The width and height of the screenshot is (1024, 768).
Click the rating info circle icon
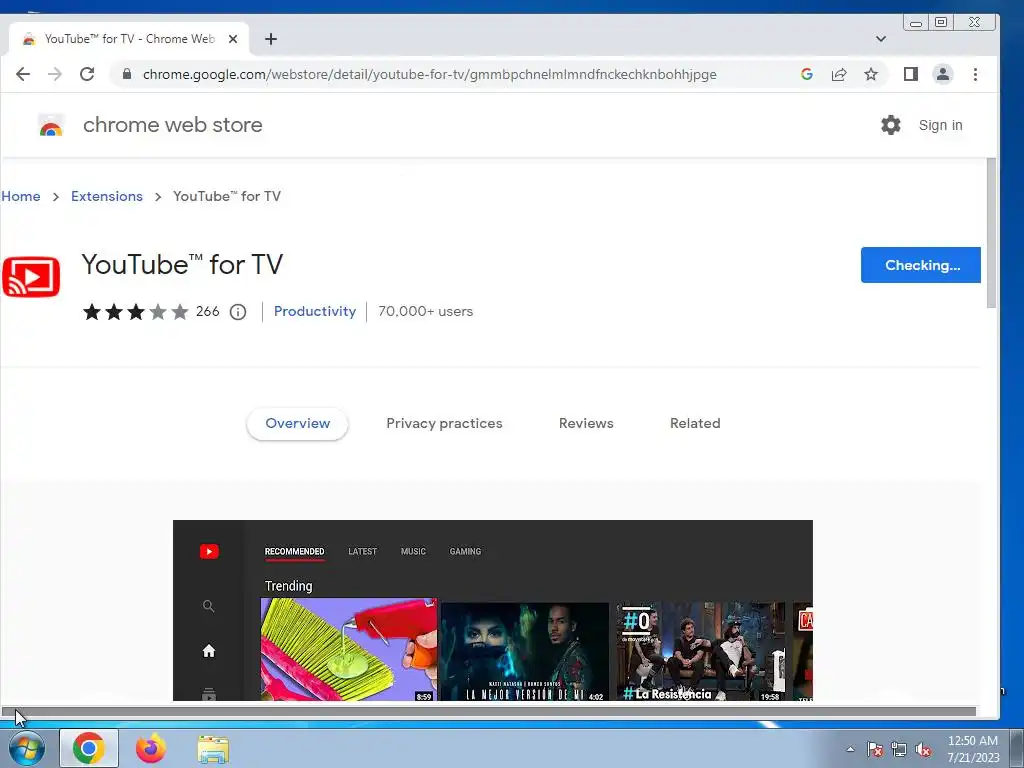(238, 312)
